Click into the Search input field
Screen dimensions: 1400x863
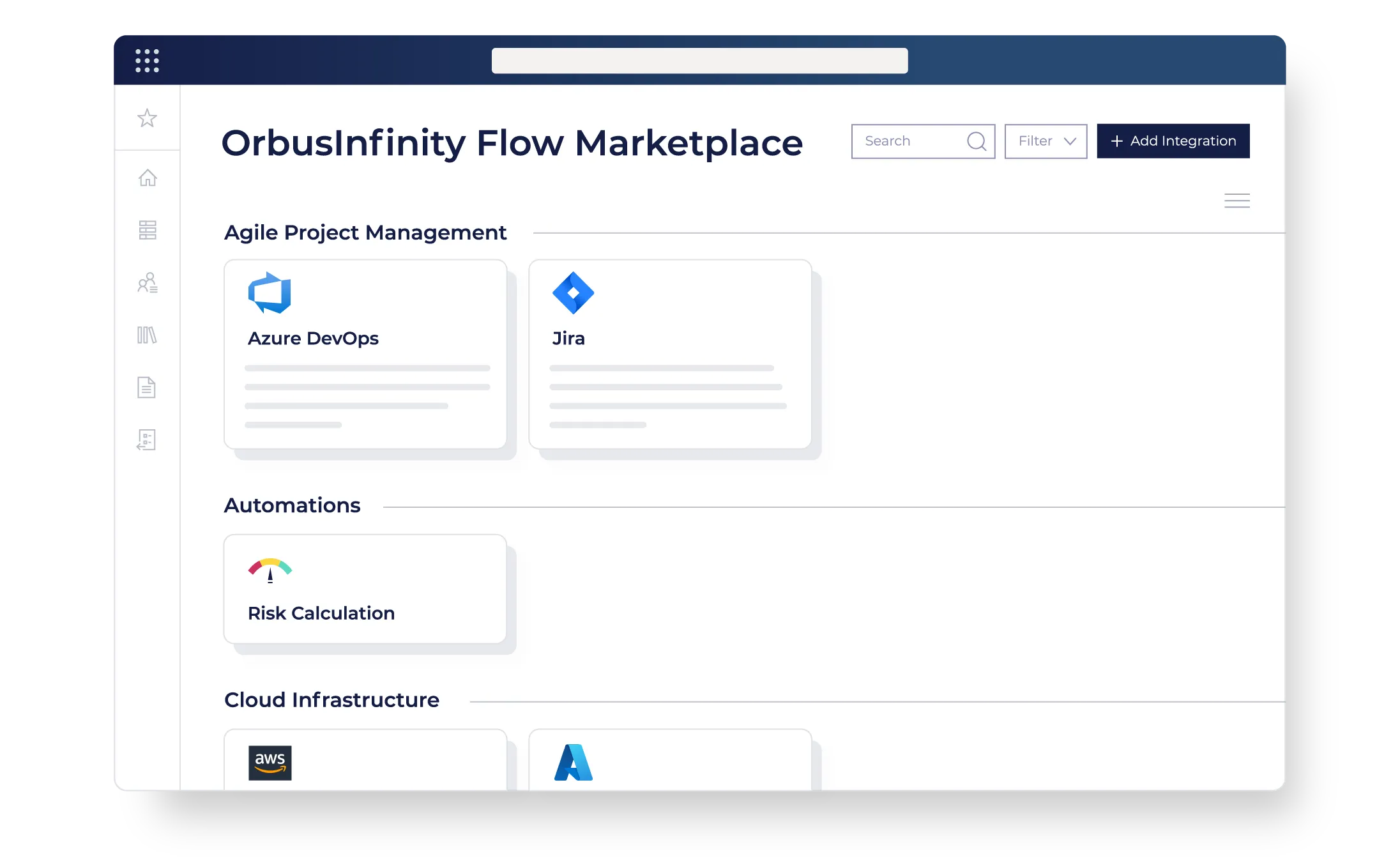(x=923, y=141)
